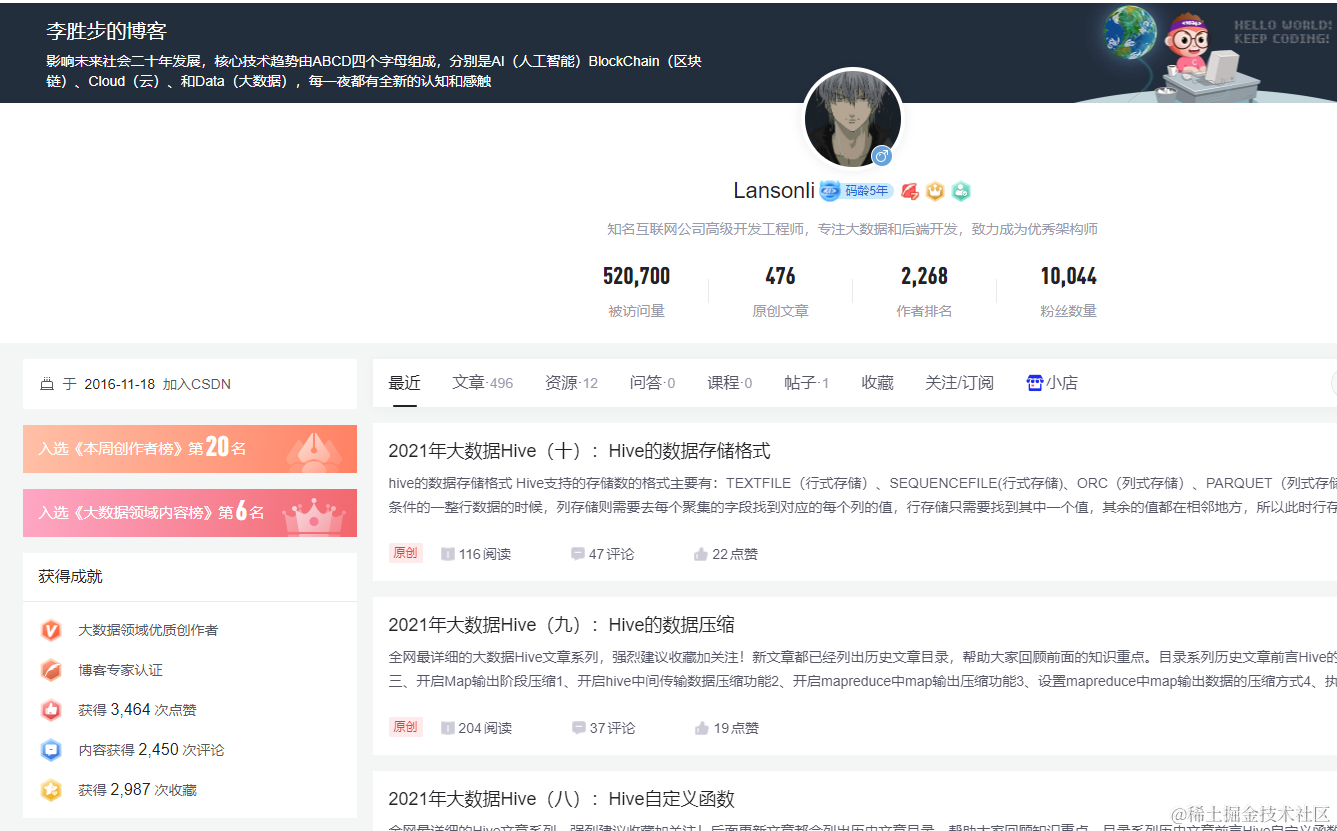1337x831 pixels.
Task: Open article 2021年大数据Hive（十）：Hive的数据存储格式
Action: click(579, 451)
